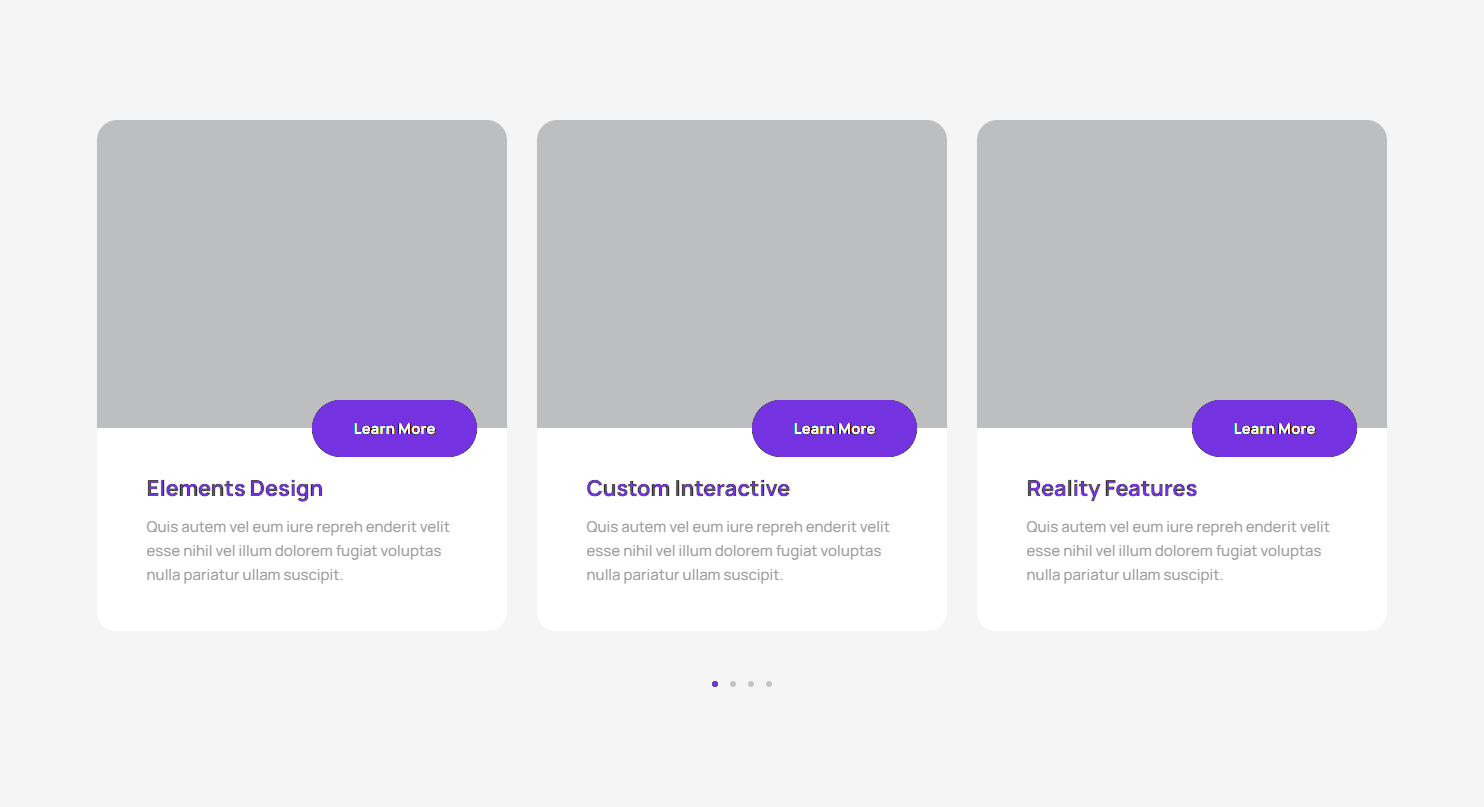Click white space below Custom Interactive description
The height and width of the screenshot is (807, 1484).
pyautogui.click(x=741, y=608)
